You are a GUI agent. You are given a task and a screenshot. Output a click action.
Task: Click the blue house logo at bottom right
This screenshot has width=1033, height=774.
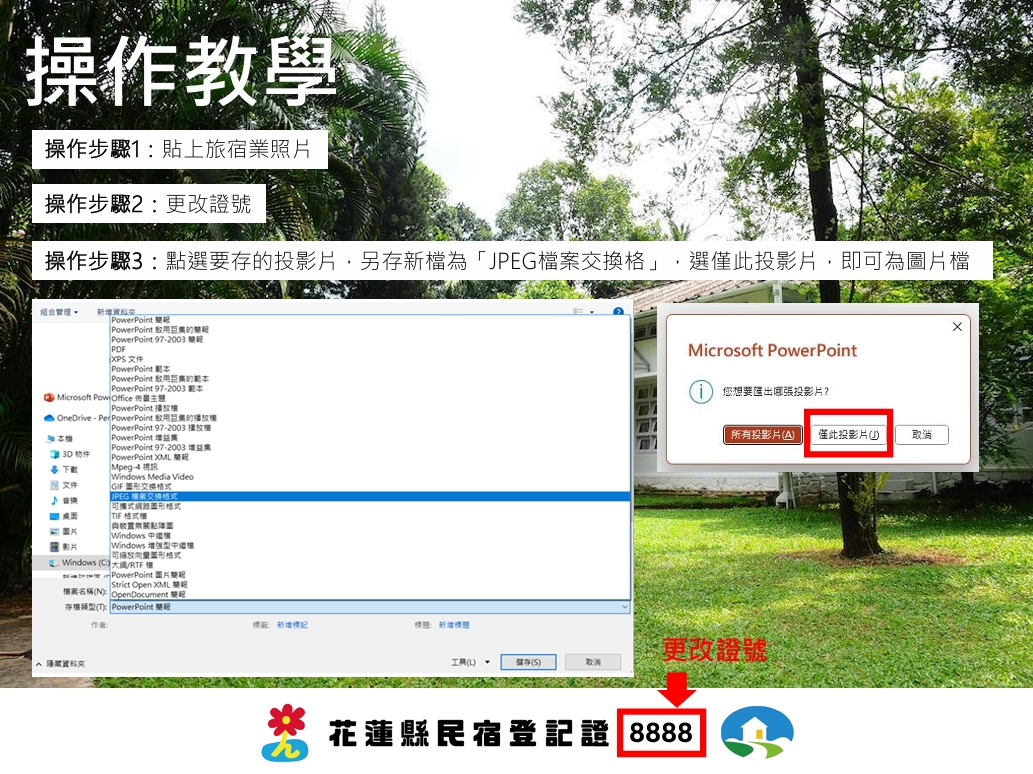coord(757,733)
